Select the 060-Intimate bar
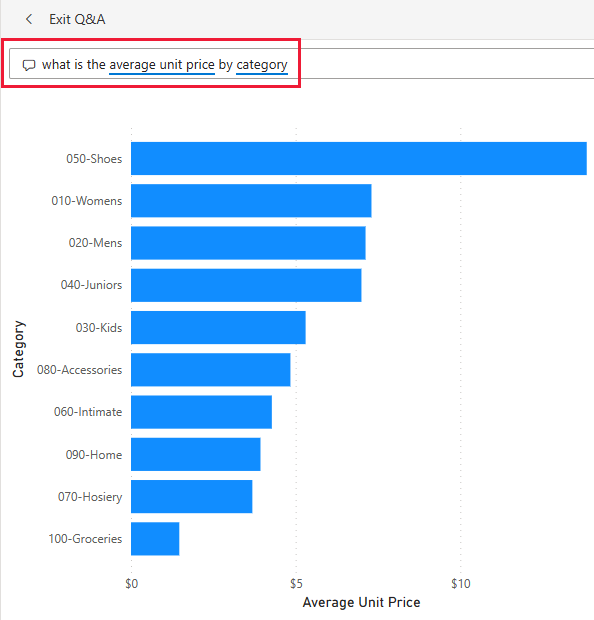The width and height of the screenshot is (594, 620). click(201, 412)
